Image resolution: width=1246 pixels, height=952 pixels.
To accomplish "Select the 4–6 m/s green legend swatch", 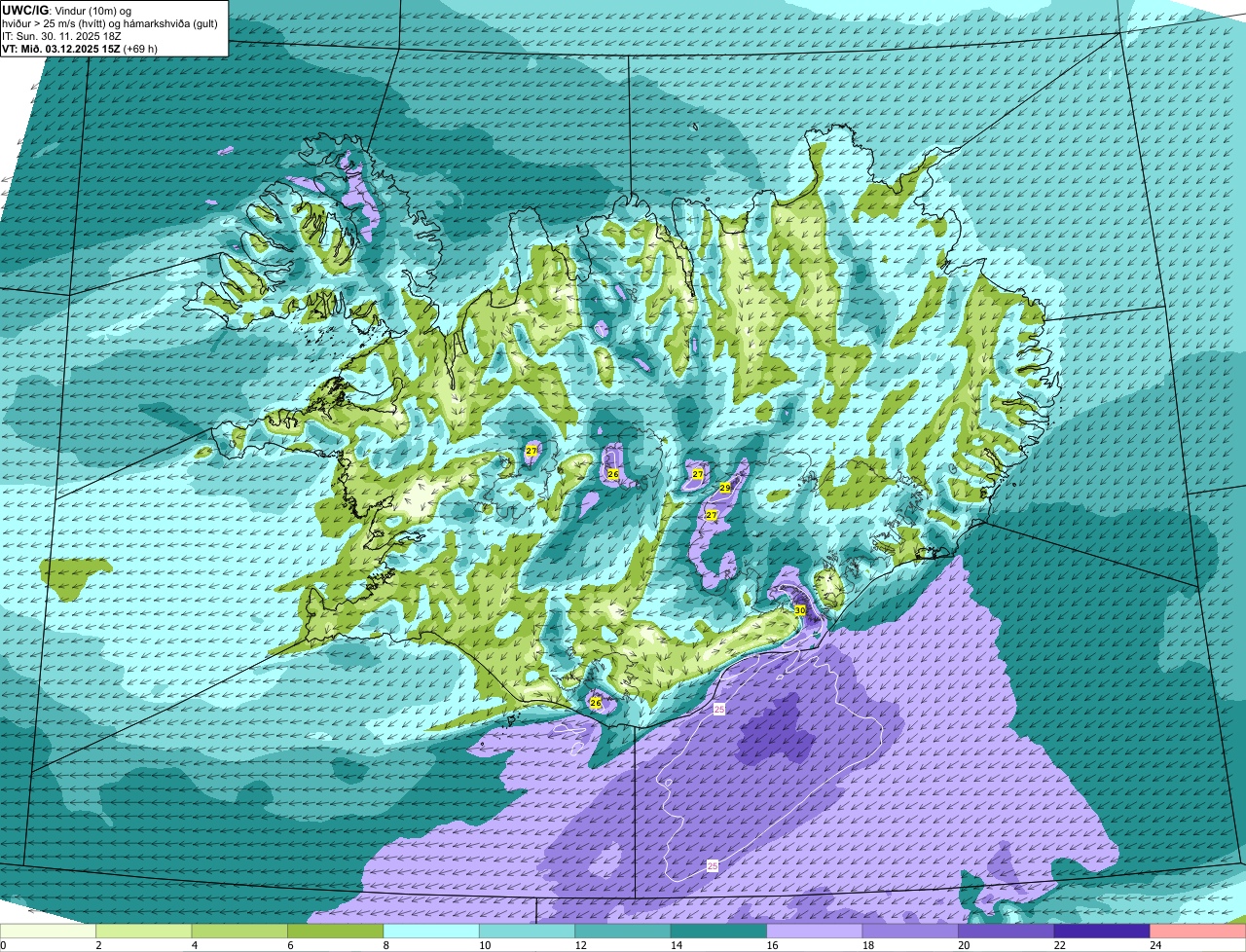I will pos(239,931).
